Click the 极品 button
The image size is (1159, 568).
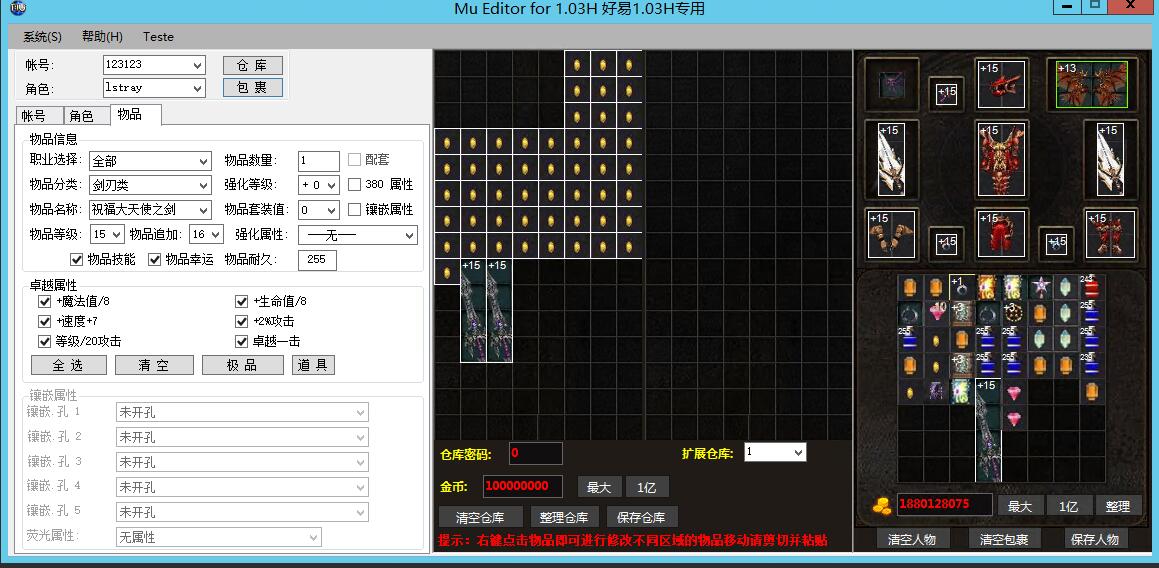[x=242, y=365]
